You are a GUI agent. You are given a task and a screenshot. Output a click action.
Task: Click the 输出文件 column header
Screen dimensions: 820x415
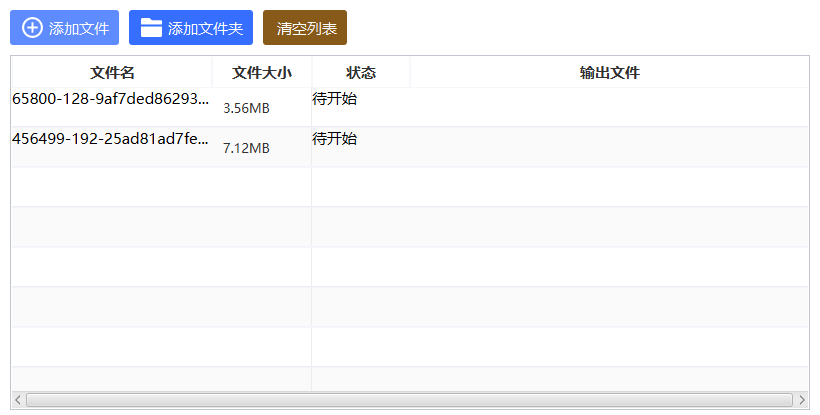pyautogui.click(x=609, y=73)
